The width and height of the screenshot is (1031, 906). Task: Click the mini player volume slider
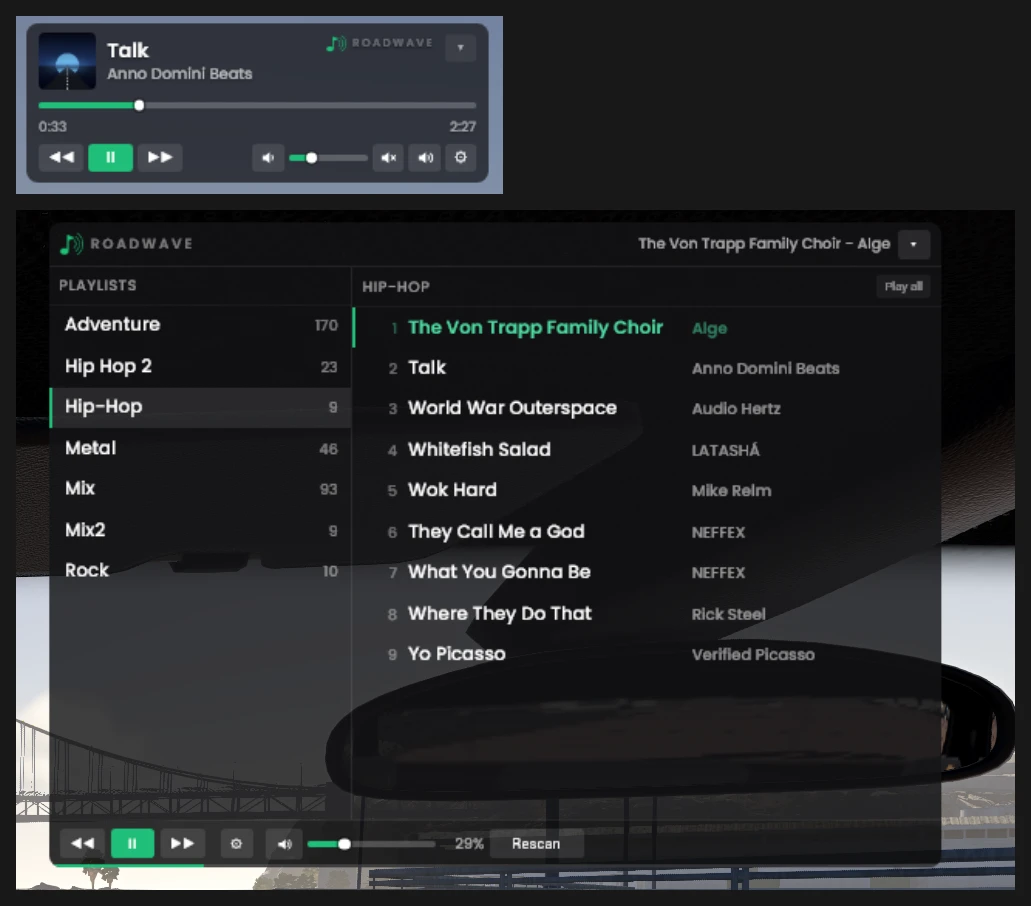pyautogui.click(x=328, y=158)
